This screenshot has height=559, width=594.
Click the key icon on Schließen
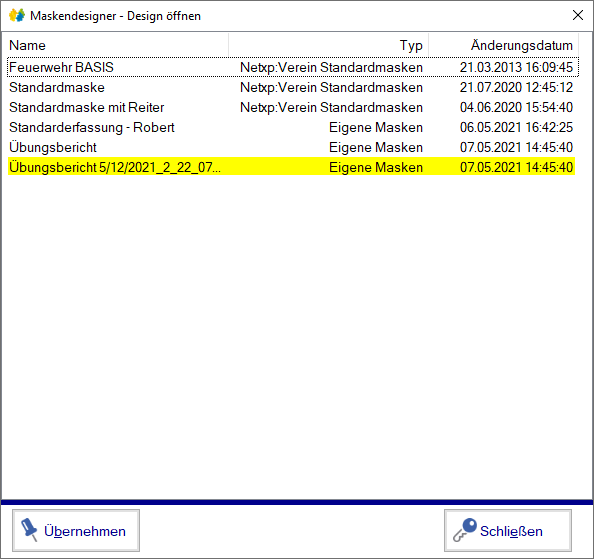[465, 530]
